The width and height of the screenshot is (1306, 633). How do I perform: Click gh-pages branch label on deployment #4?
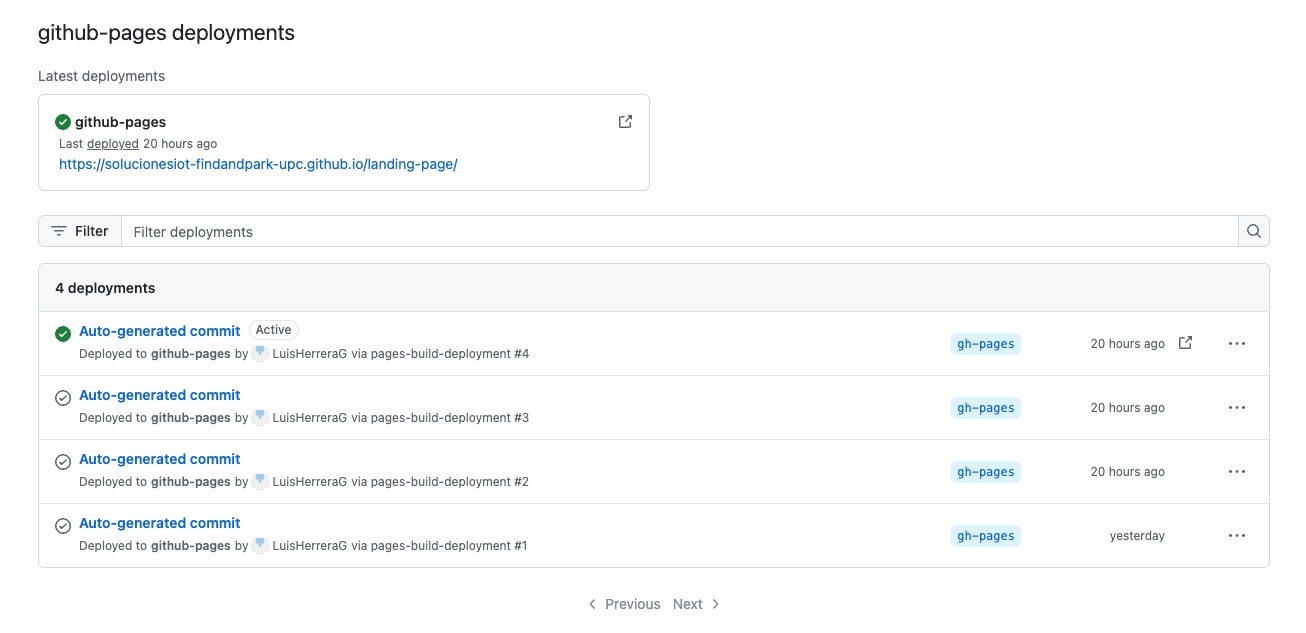[x=986, y=344]
